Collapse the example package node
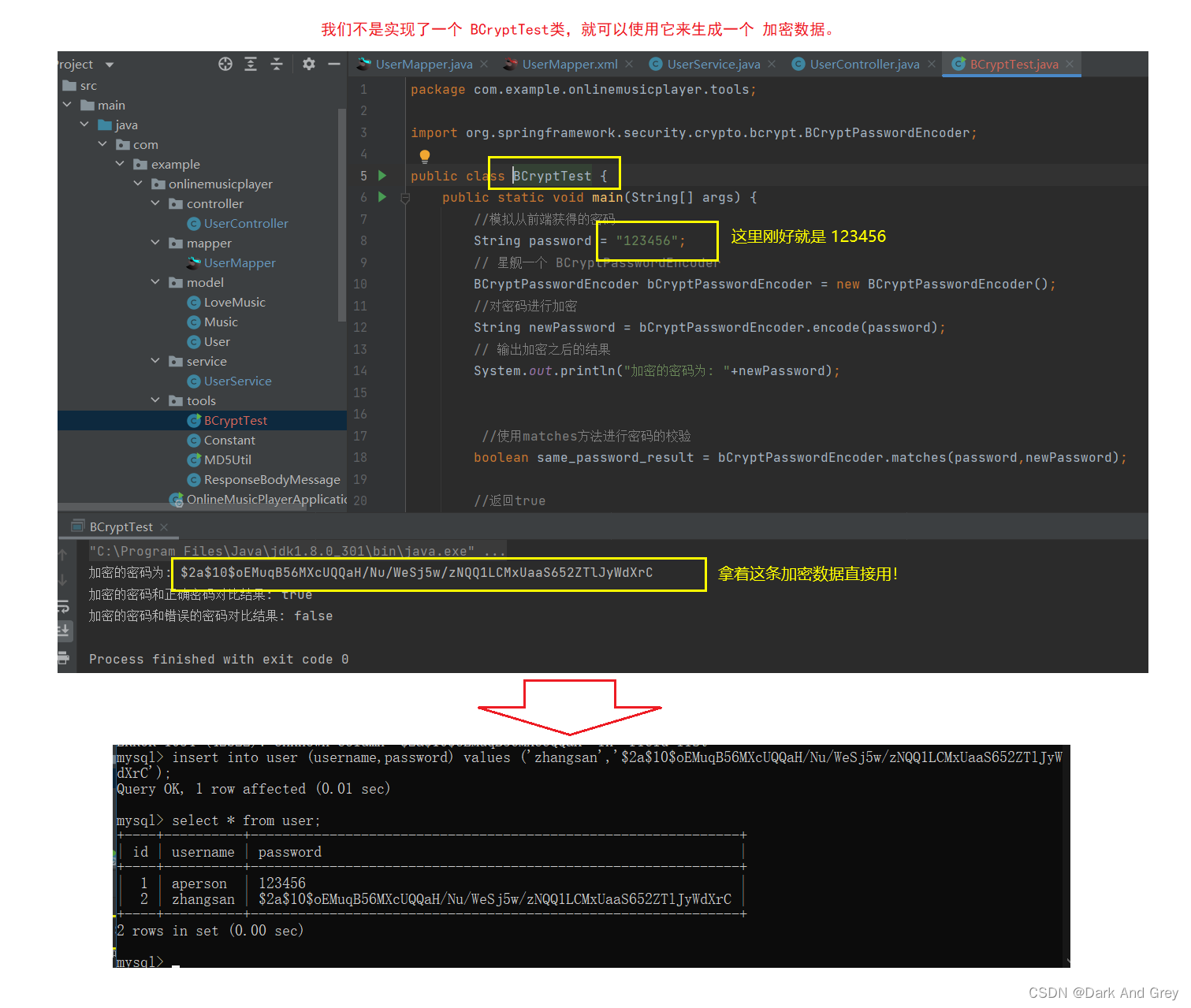Viewport: 1191px width, 1008px height. point(120,164)
